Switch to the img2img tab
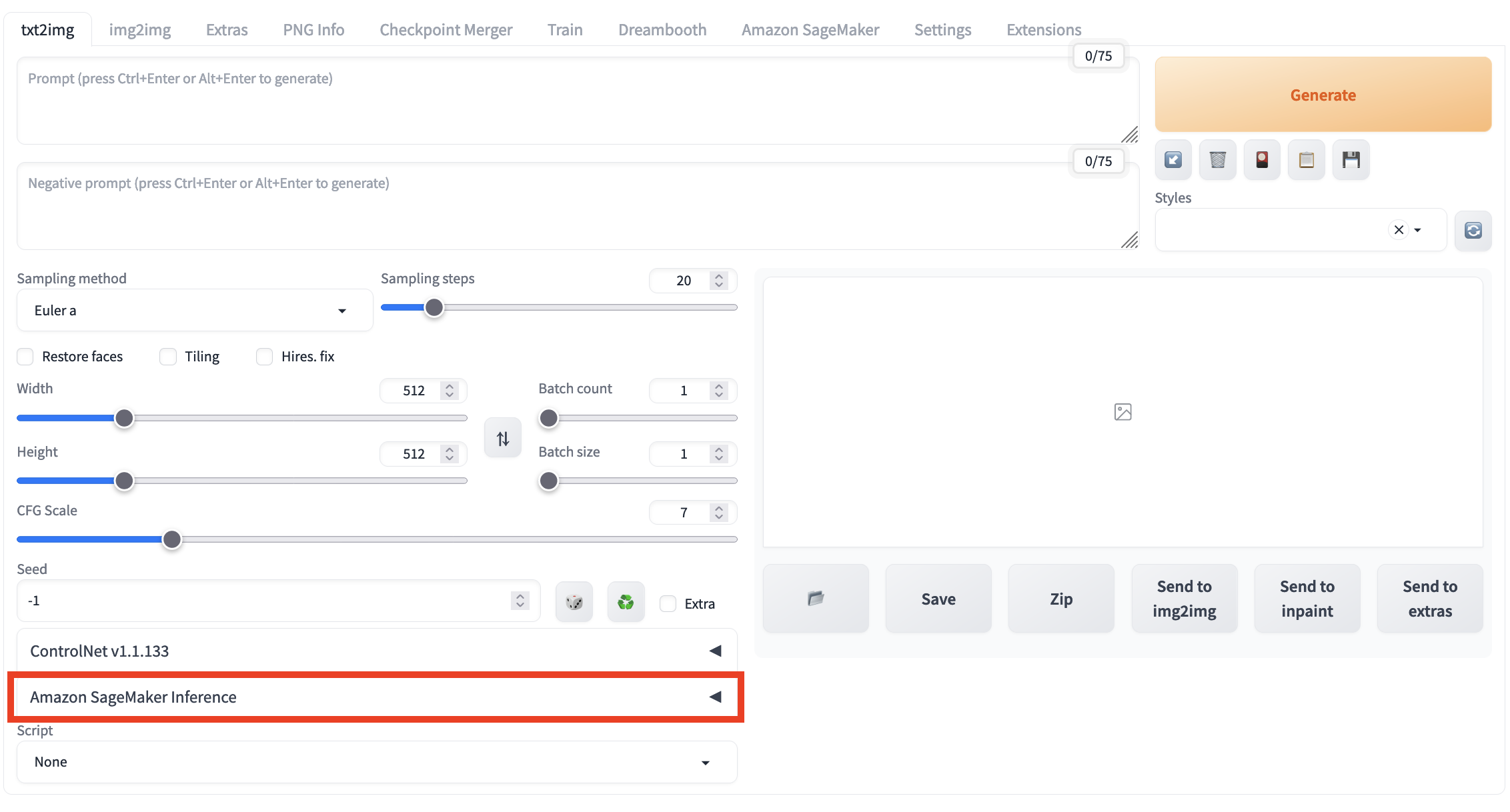 pyautogui.click(x=139, y=30)
